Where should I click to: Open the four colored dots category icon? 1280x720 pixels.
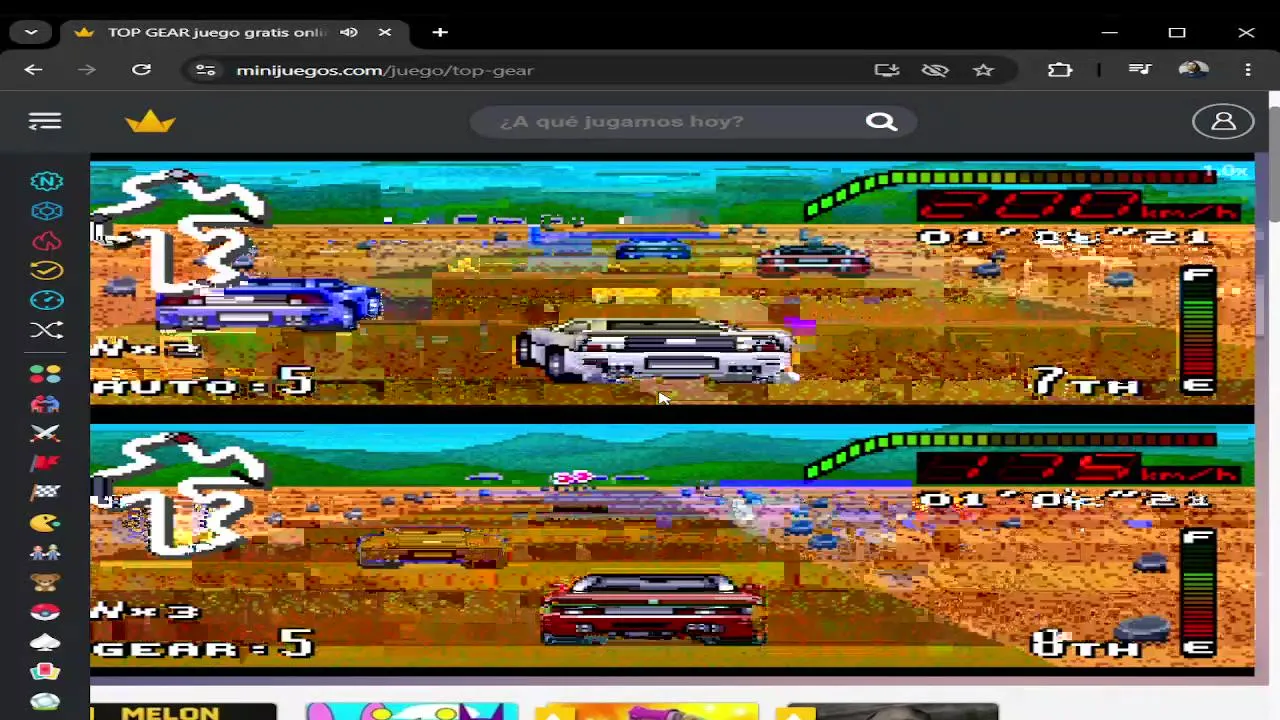click(x=45, y=373)
